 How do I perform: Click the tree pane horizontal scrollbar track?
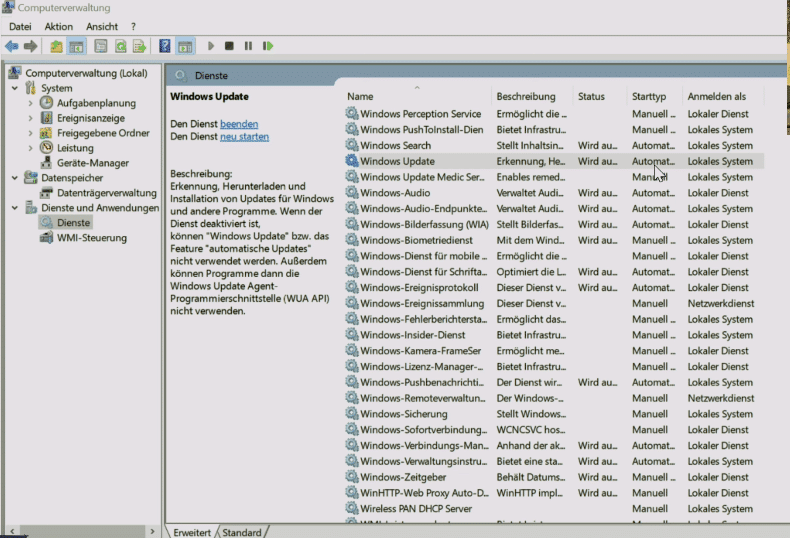82,531
